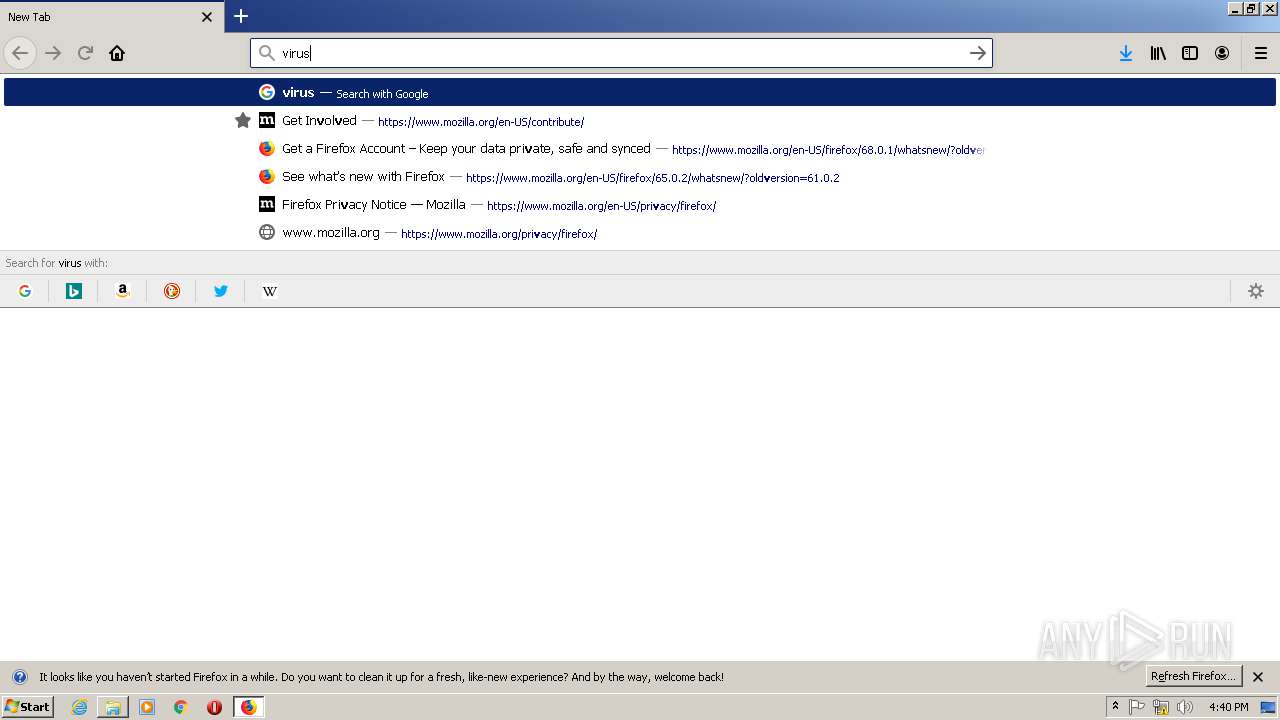The width and height of the screenshot is (1280, 720).
Task: Search virus with the Google one-off icon
Action: coord(25,291)
